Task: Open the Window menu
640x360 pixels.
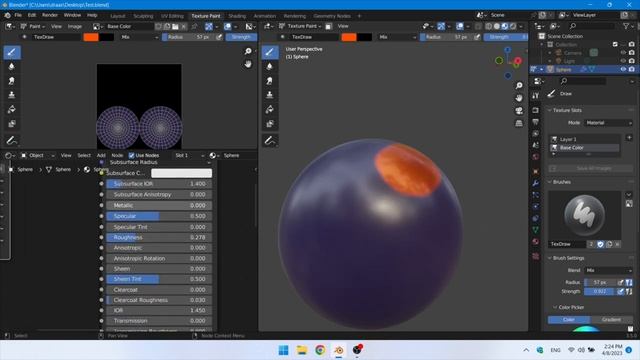Action: coord(72,15)
